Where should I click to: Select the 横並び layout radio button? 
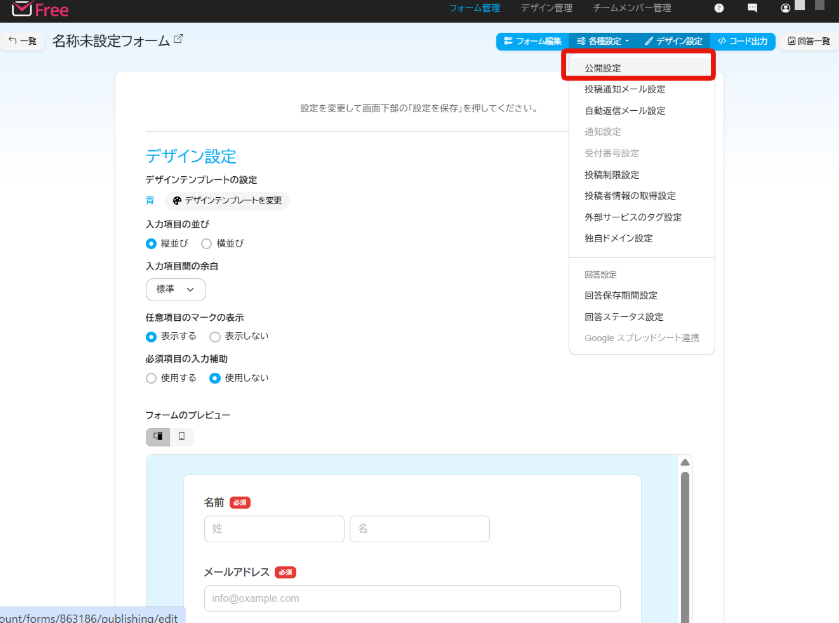click(x=207, y=243)
